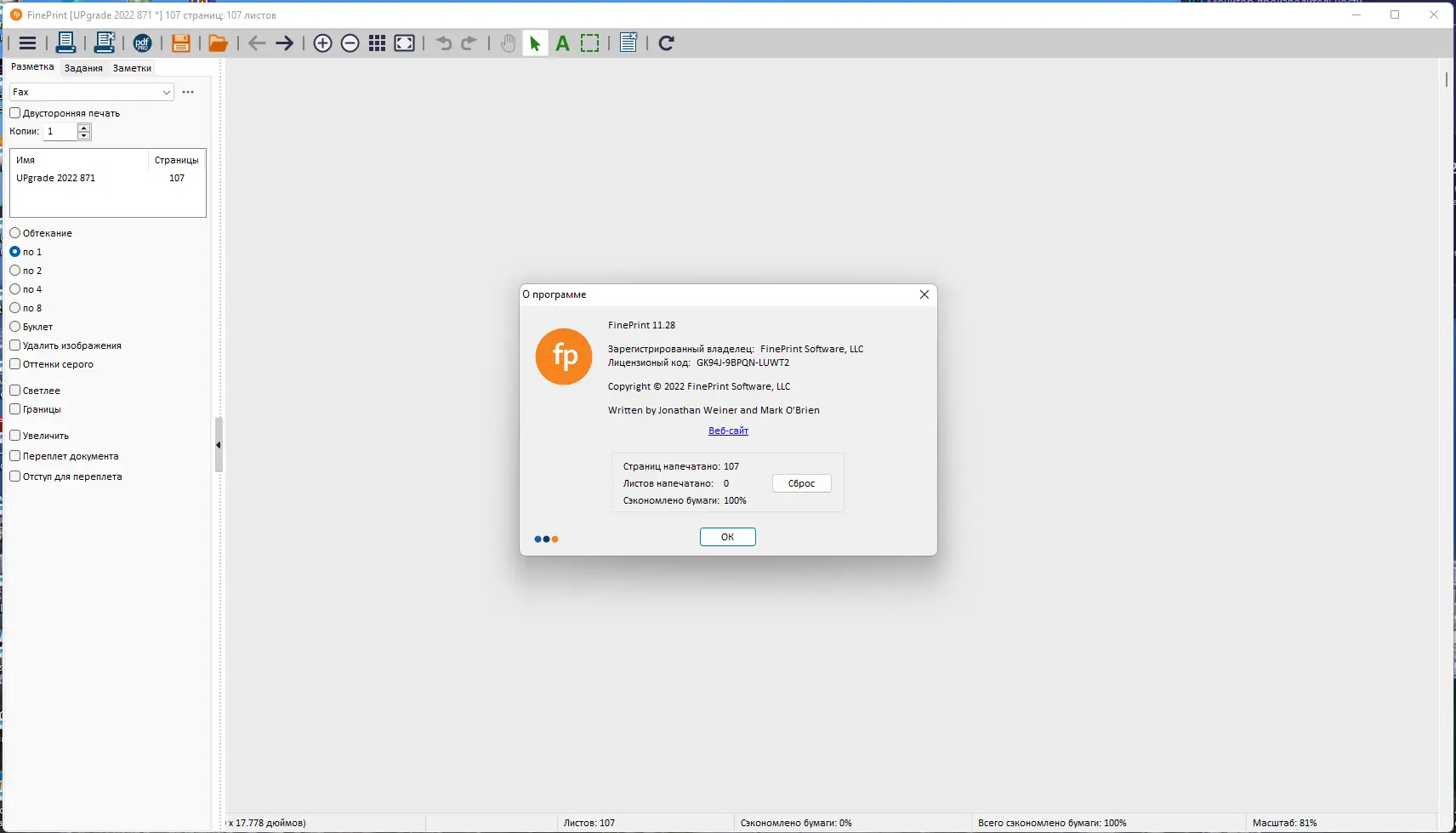Click the Страницы column header
1456x833 pixels.
coord(177,160)
